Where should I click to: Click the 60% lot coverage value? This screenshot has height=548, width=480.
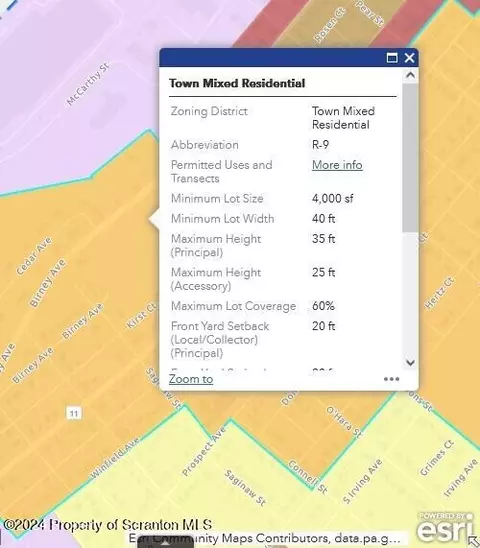coord(323,306)
